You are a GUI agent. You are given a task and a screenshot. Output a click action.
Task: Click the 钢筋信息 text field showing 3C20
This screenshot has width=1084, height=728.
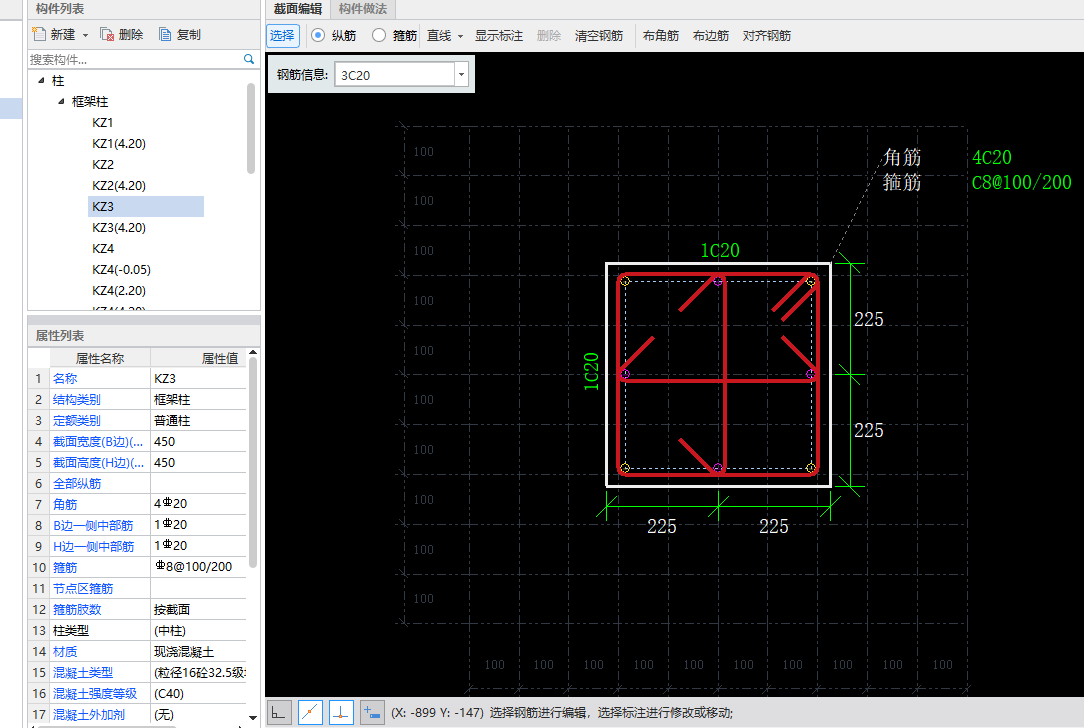pyautogui.click(x=395, y=75)
